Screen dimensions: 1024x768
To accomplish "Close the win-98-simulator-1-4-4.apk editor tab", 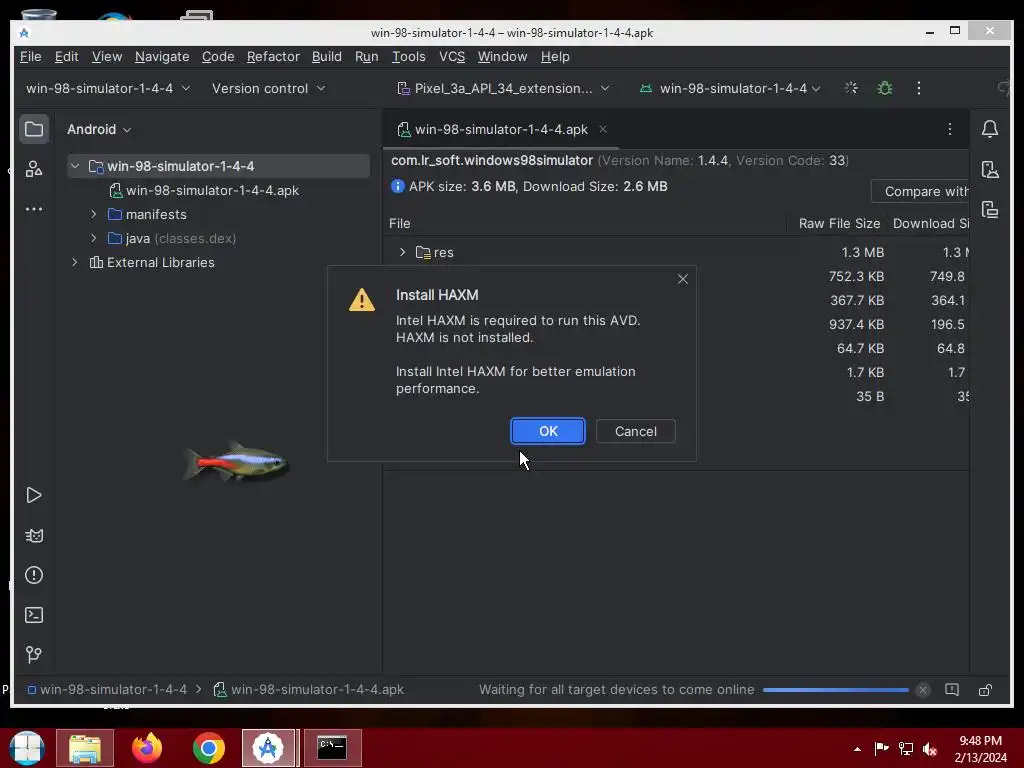I will click(603, 129).
